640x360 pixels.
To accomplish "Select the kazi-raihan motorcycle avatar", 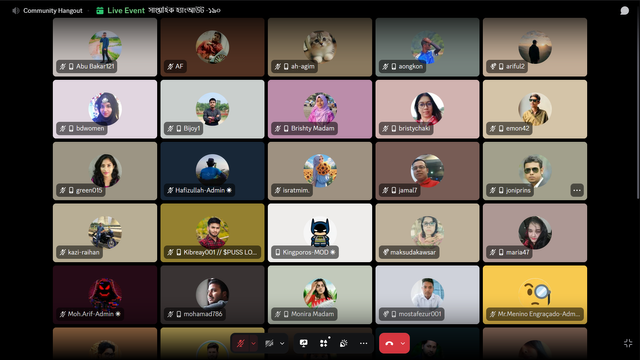I will point(105,233).
